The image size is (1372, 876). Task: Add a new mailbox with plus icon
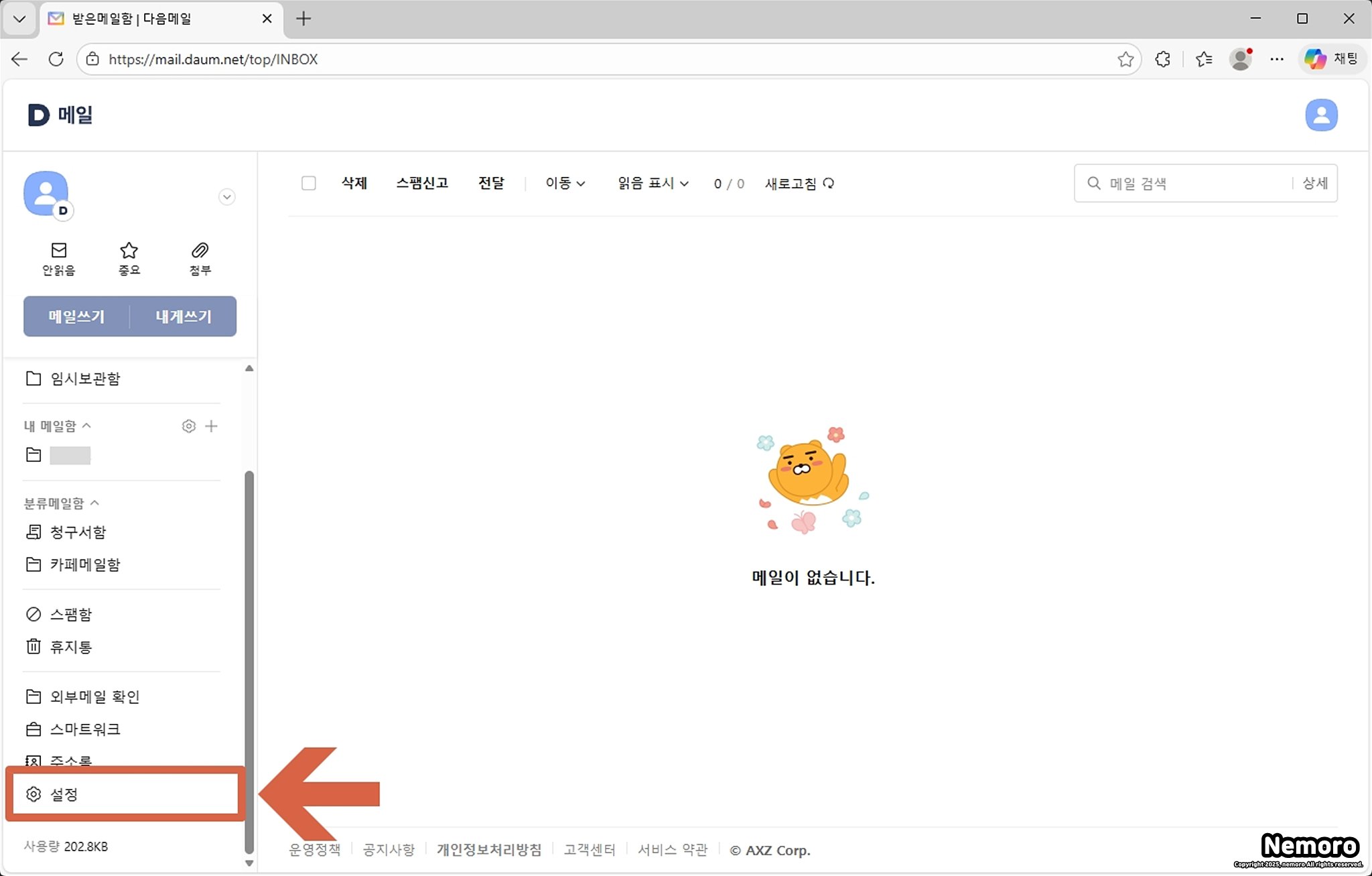click(x=211, y=426)
